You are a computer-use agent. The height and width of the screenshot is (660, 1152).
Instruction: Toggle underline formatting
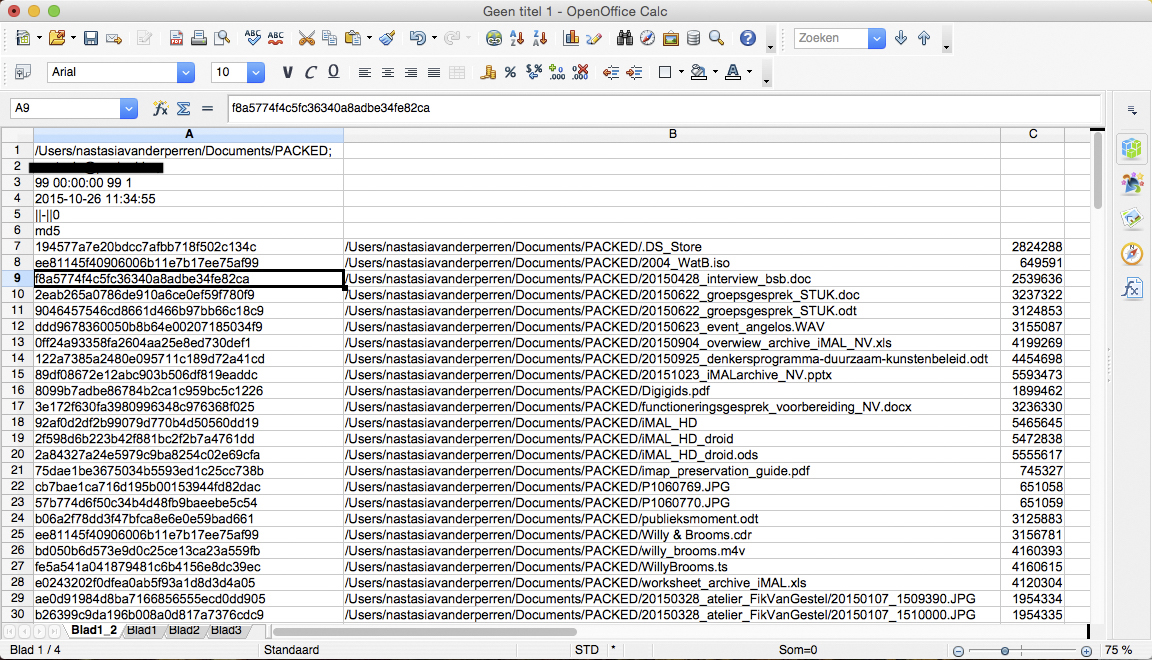[333, 72]
